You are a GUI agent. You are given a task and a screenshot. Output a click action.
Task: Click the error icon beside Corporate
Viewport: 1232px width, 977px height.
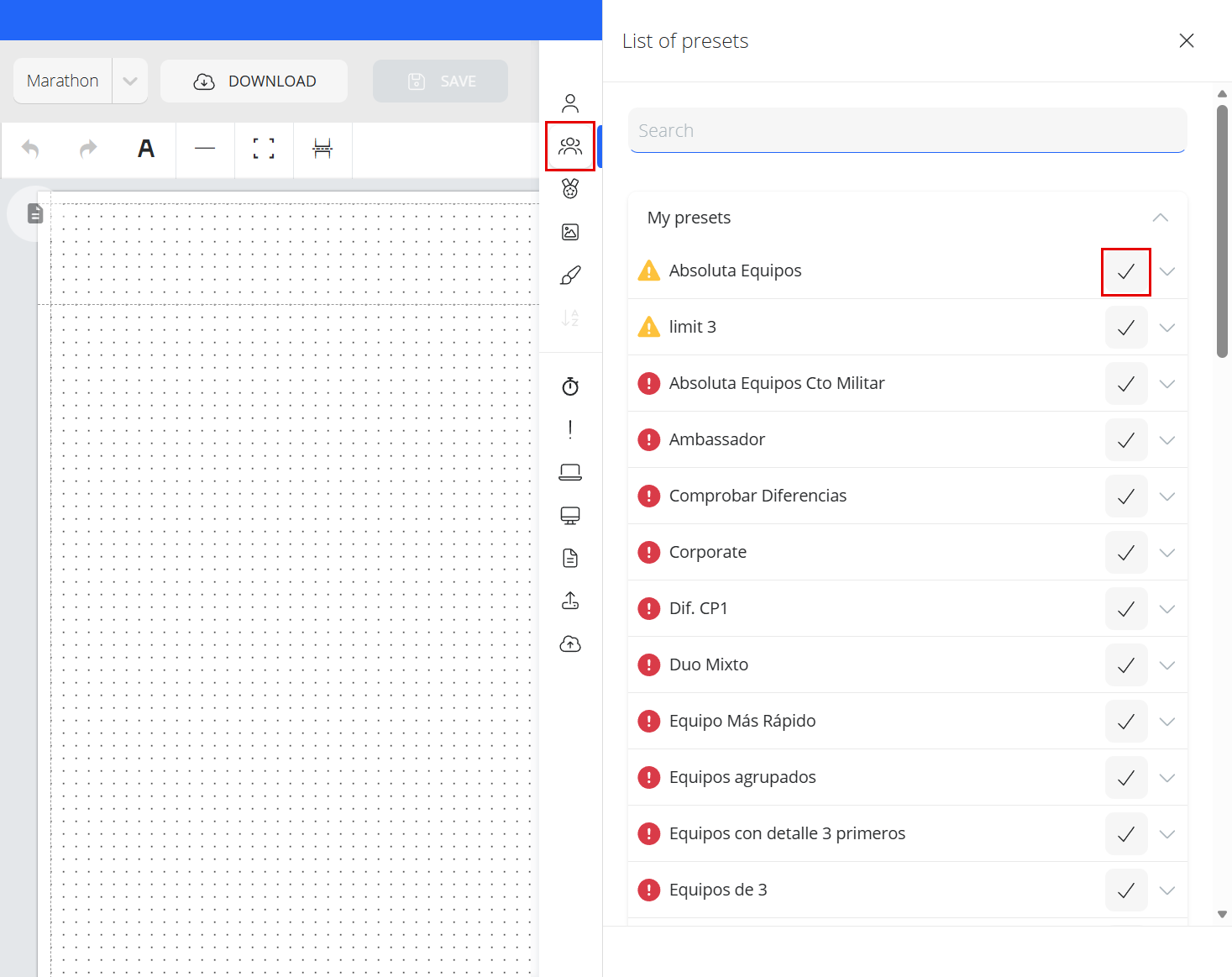point(649,552)
